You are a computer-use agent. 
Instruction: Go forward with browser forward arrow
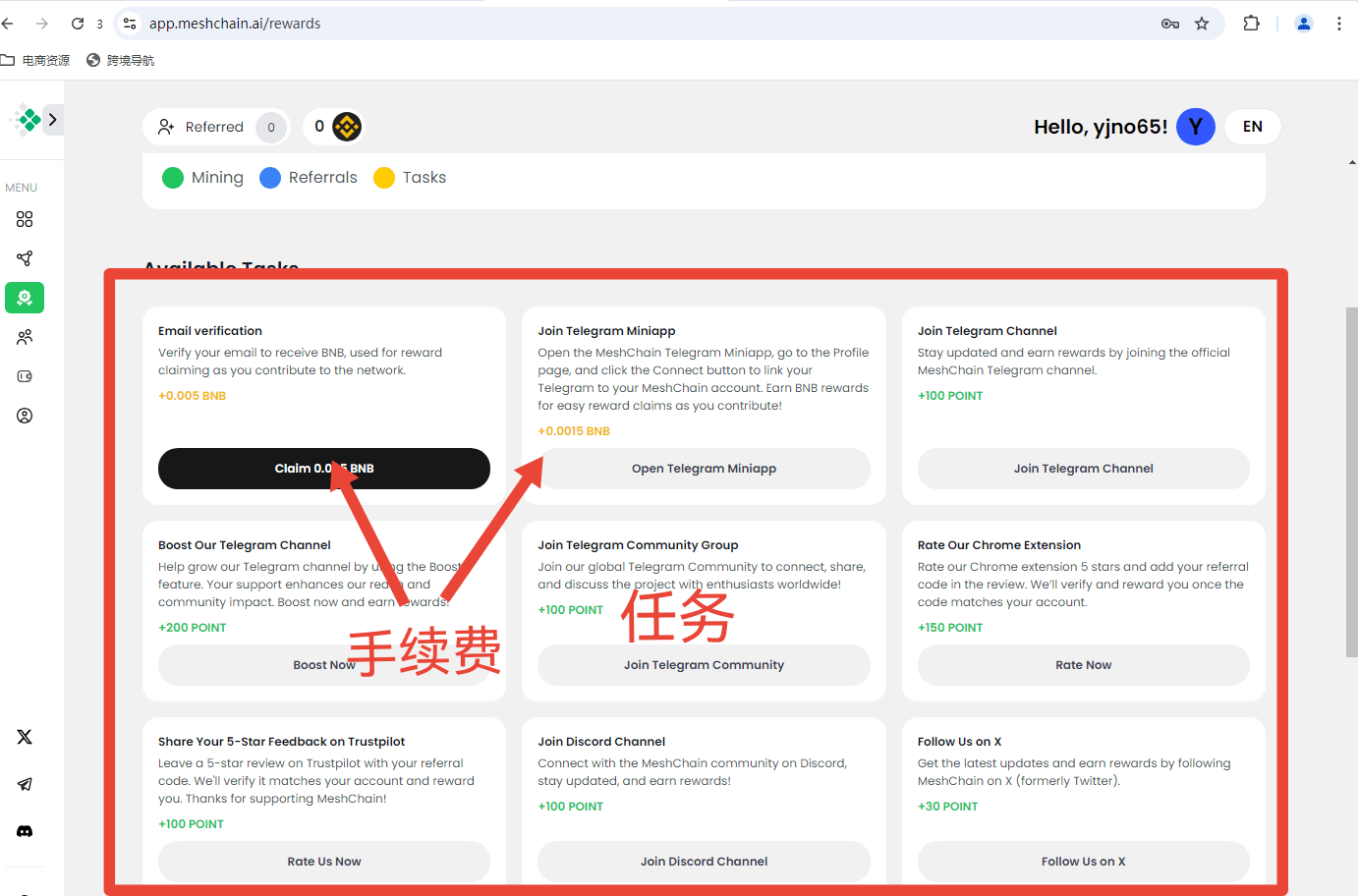pyautogui.click(x=41, y=24)
